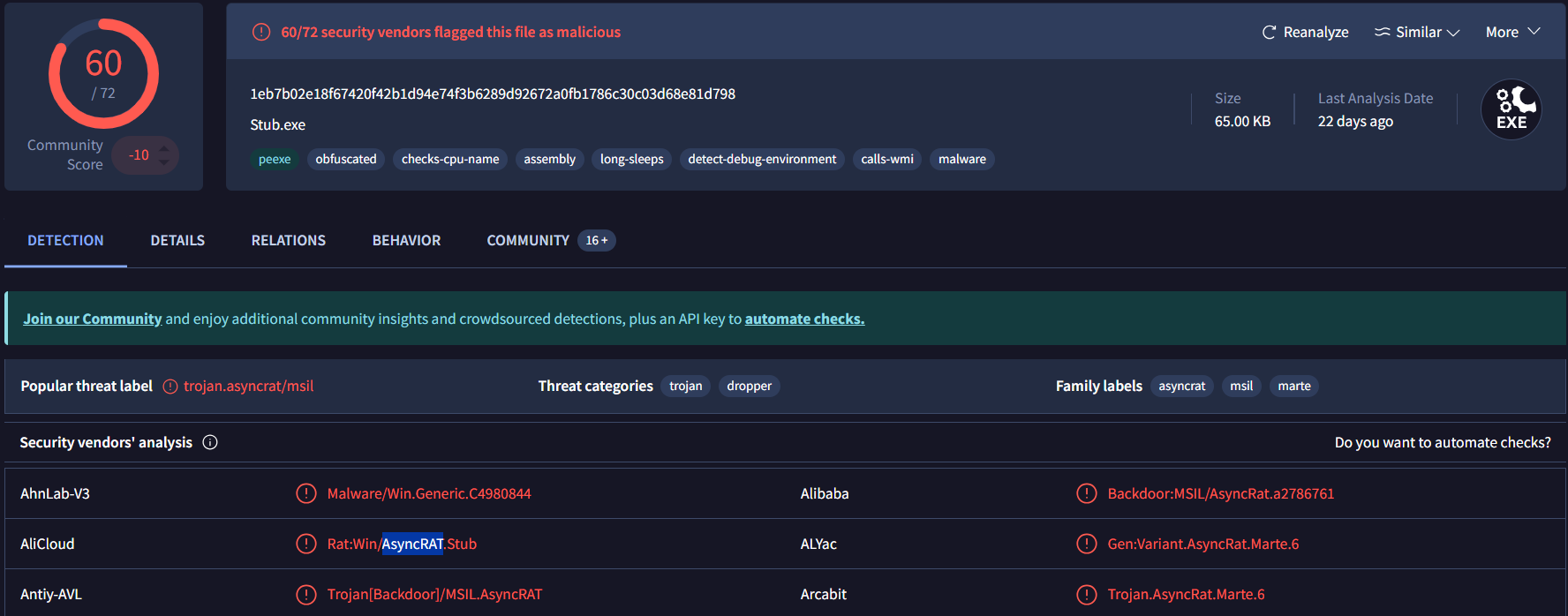Vote community score down arrow

[x=164, y=163]
